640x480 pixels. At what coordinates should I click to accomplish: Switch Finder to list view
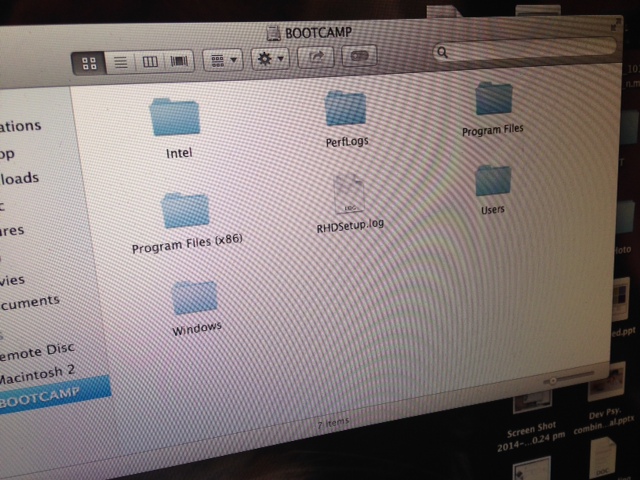pyautogui.click(x=120, y=62)
